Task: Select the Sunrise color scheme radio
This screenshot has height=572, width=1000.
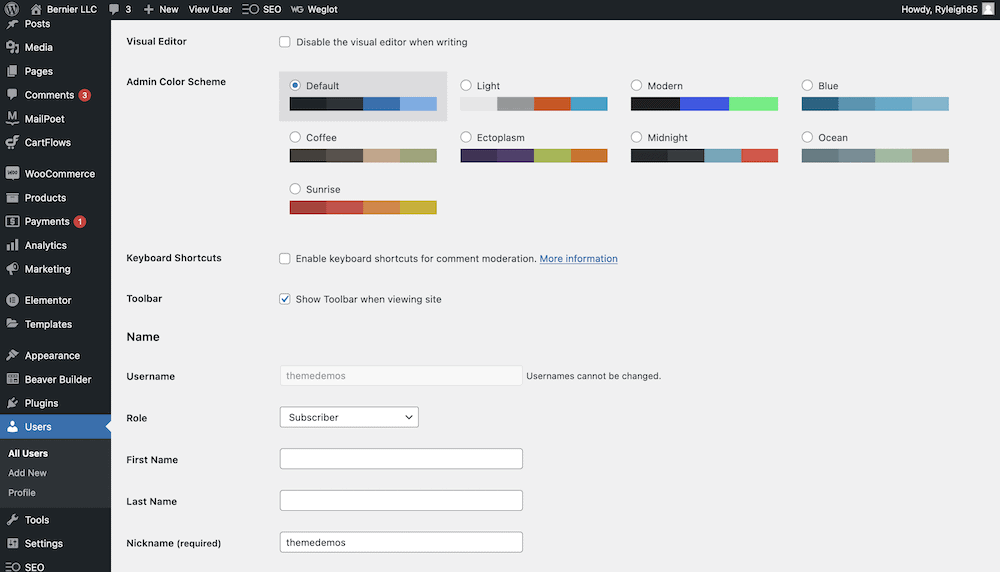Action: [x=295, y=188]
